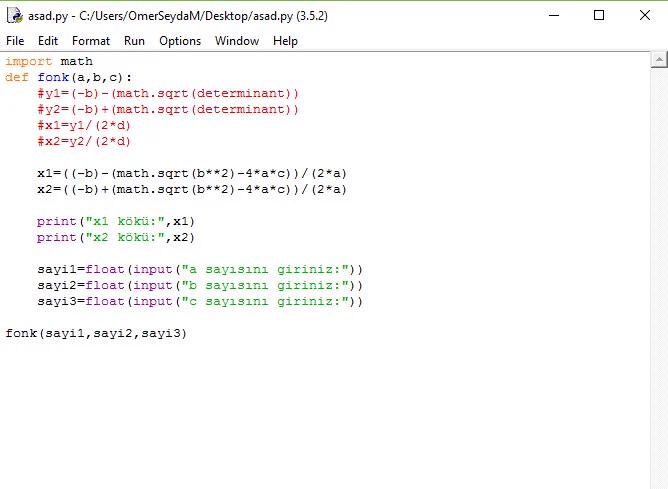Screen dimensions: 668x489
Task: Click the print "x1 kökü:" line
Action: (x=116, y=221)
